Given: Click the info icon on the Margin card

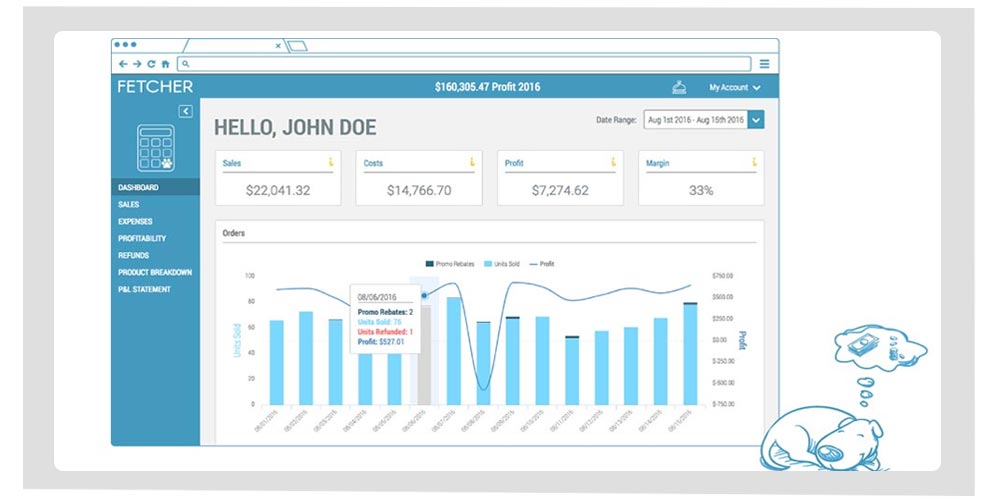Looking at the screenshot, I should pyautogui.click(x=753, y=162).
